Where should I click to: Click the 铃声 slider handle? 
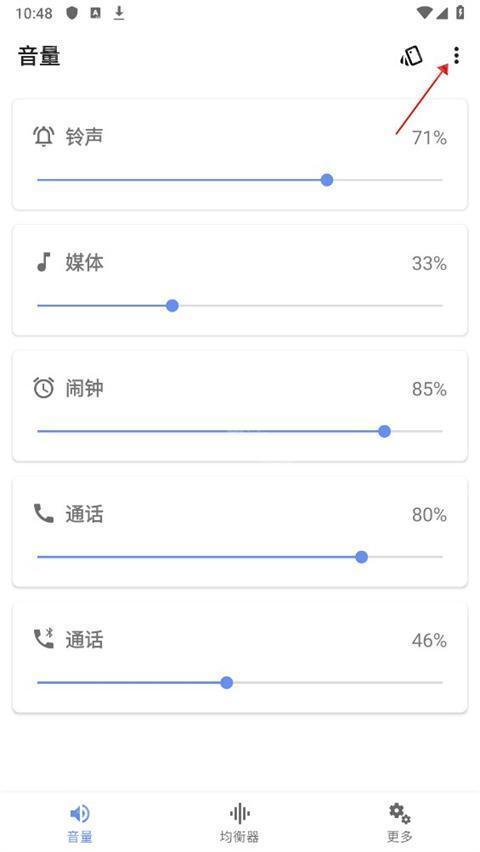click(x=327, y=180)
